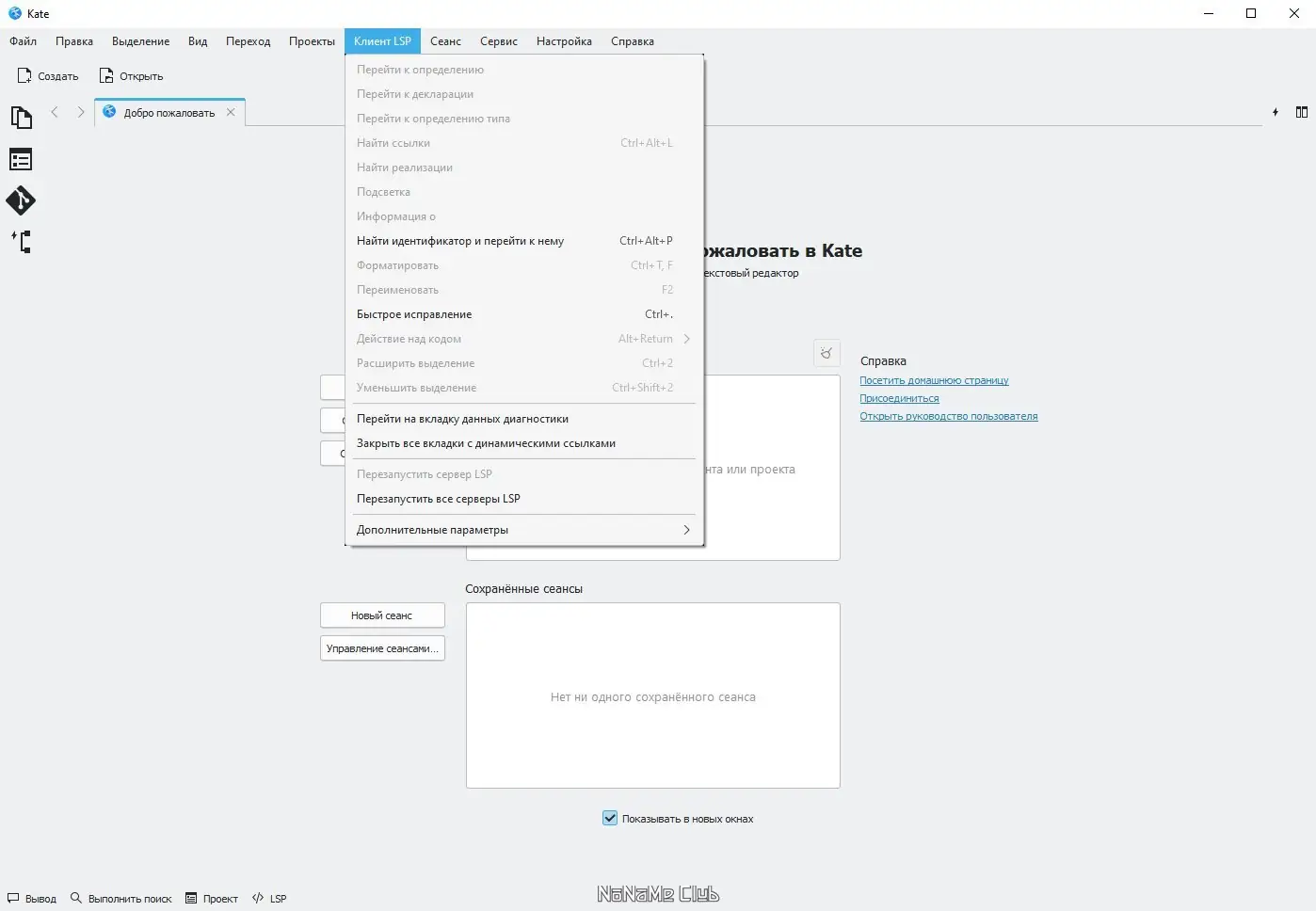This screenshot has height=911, width=1316.
Task: Click the quick open lightning icon
Action: (x=1276, y=112)
